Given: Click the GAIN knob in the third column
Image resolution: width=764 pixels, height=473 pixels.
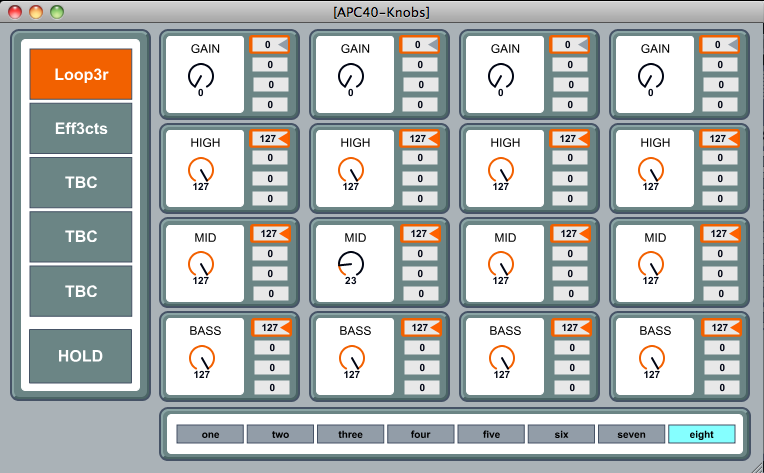Looking at the screenshot, I should [501, 76].
